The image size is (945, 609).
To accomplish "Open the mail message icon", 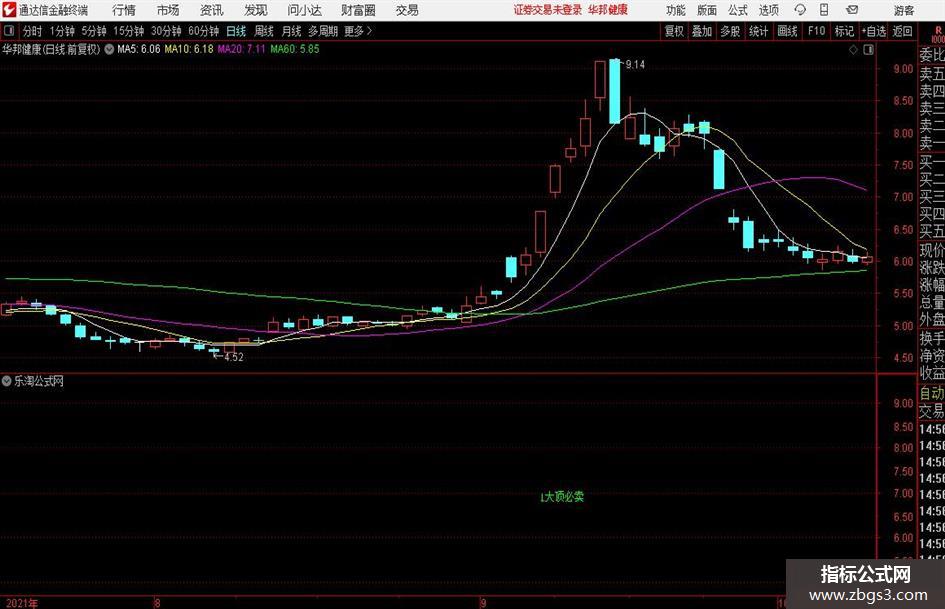I will pos(852,10).
